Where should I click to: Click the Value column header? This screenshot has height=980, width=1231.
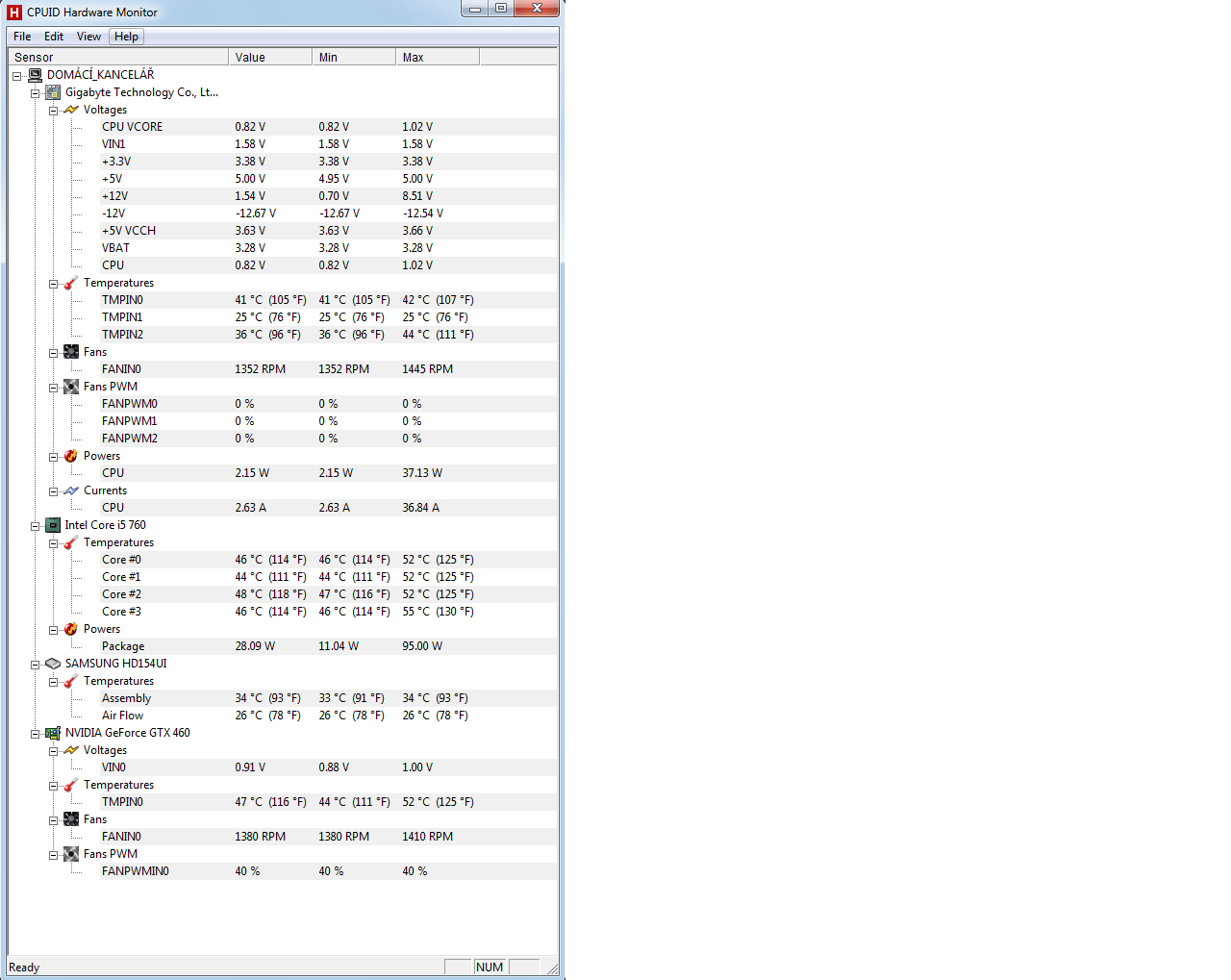(x=270, y=57)
